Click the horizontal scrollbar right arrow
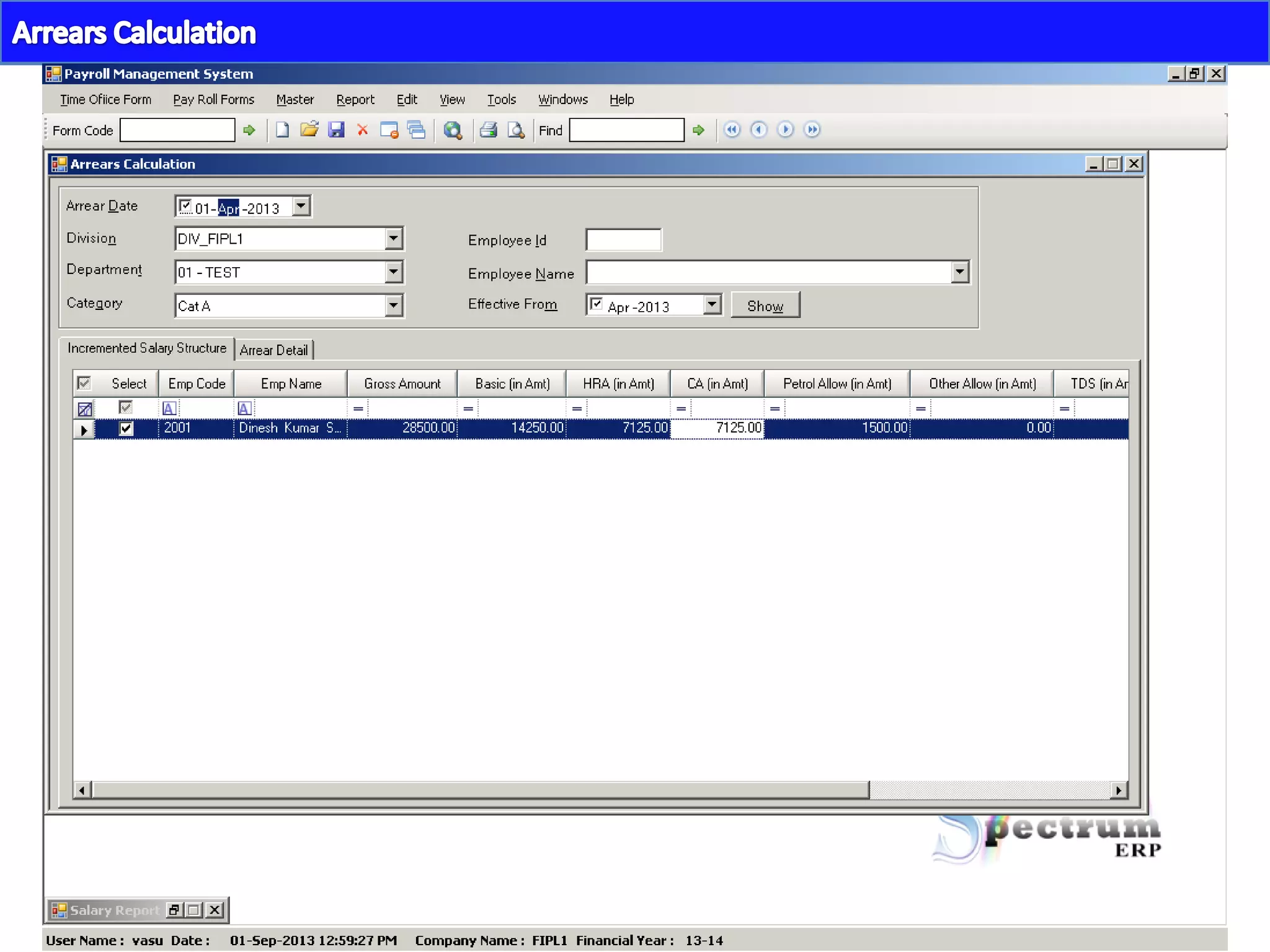Viewport: 1270px width, 952px height. click(x=1118, y=790)
